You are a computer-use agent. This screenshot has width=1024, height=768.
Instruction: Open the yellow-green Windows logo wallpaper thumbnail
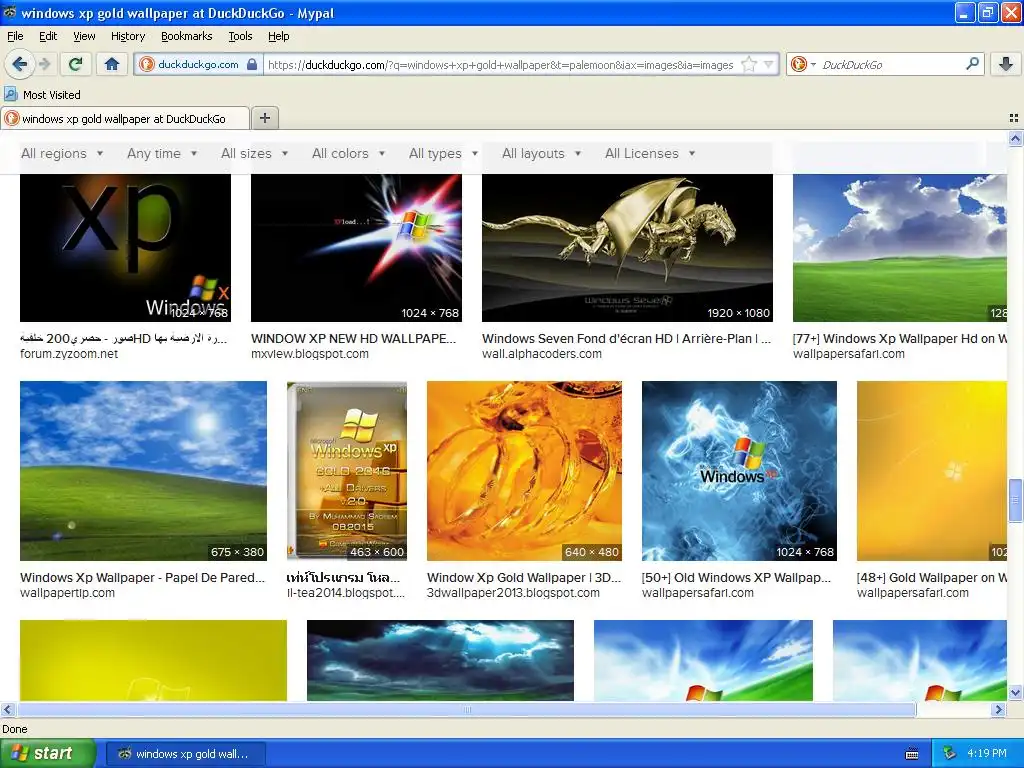(x=153, y=660)
